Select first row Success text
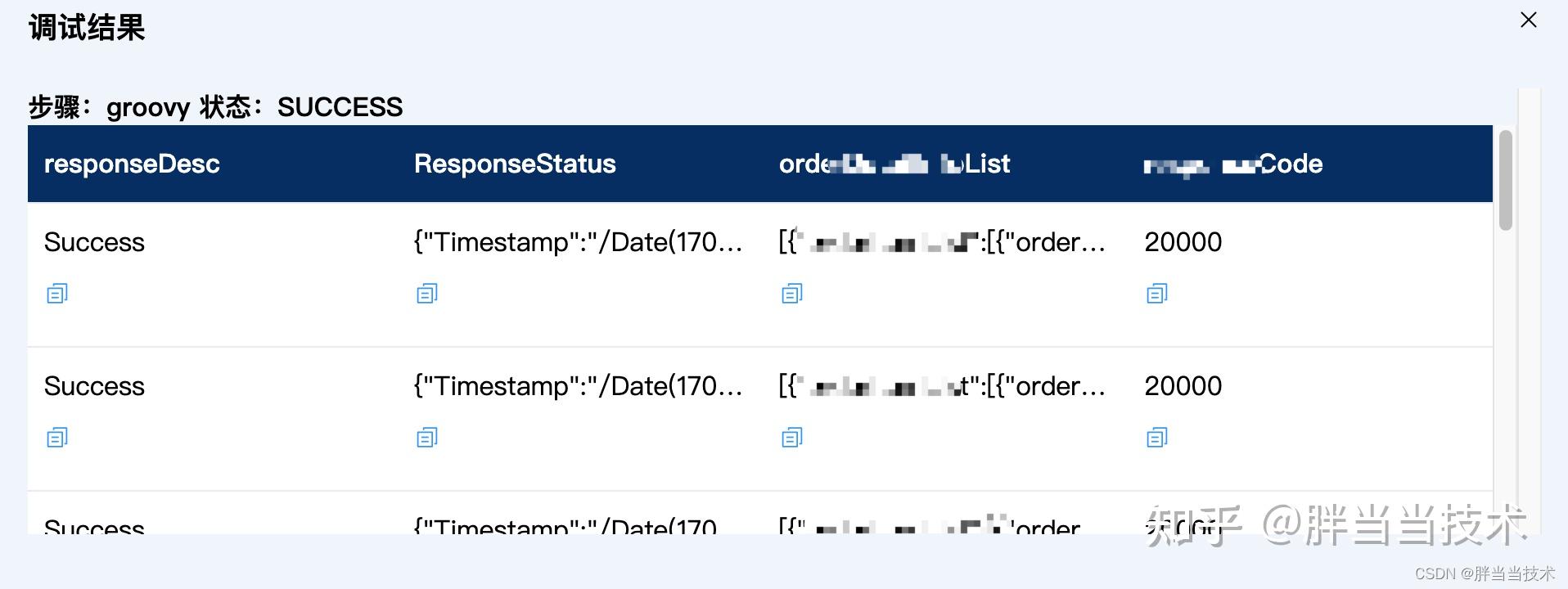 [94, 242]
